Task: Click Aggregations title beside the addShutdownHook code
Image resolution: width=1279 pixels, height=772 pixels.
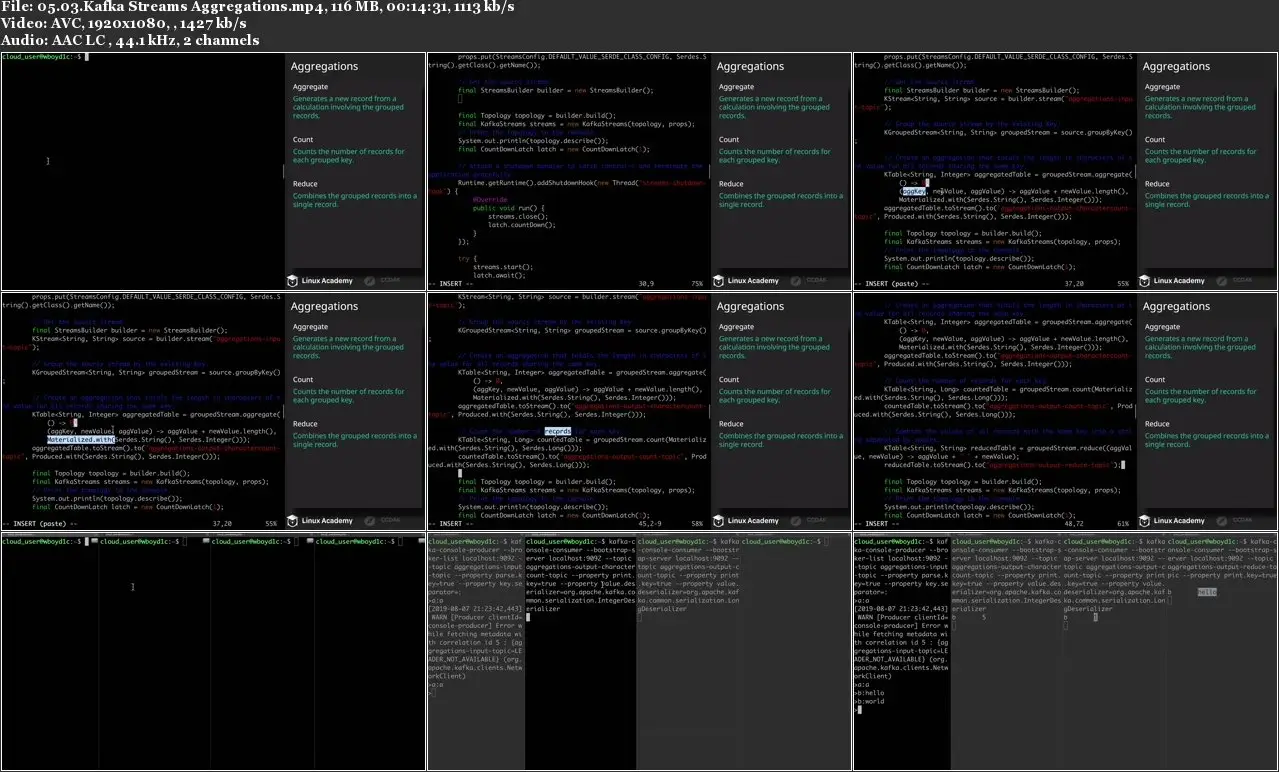Action: pos(751,67)
